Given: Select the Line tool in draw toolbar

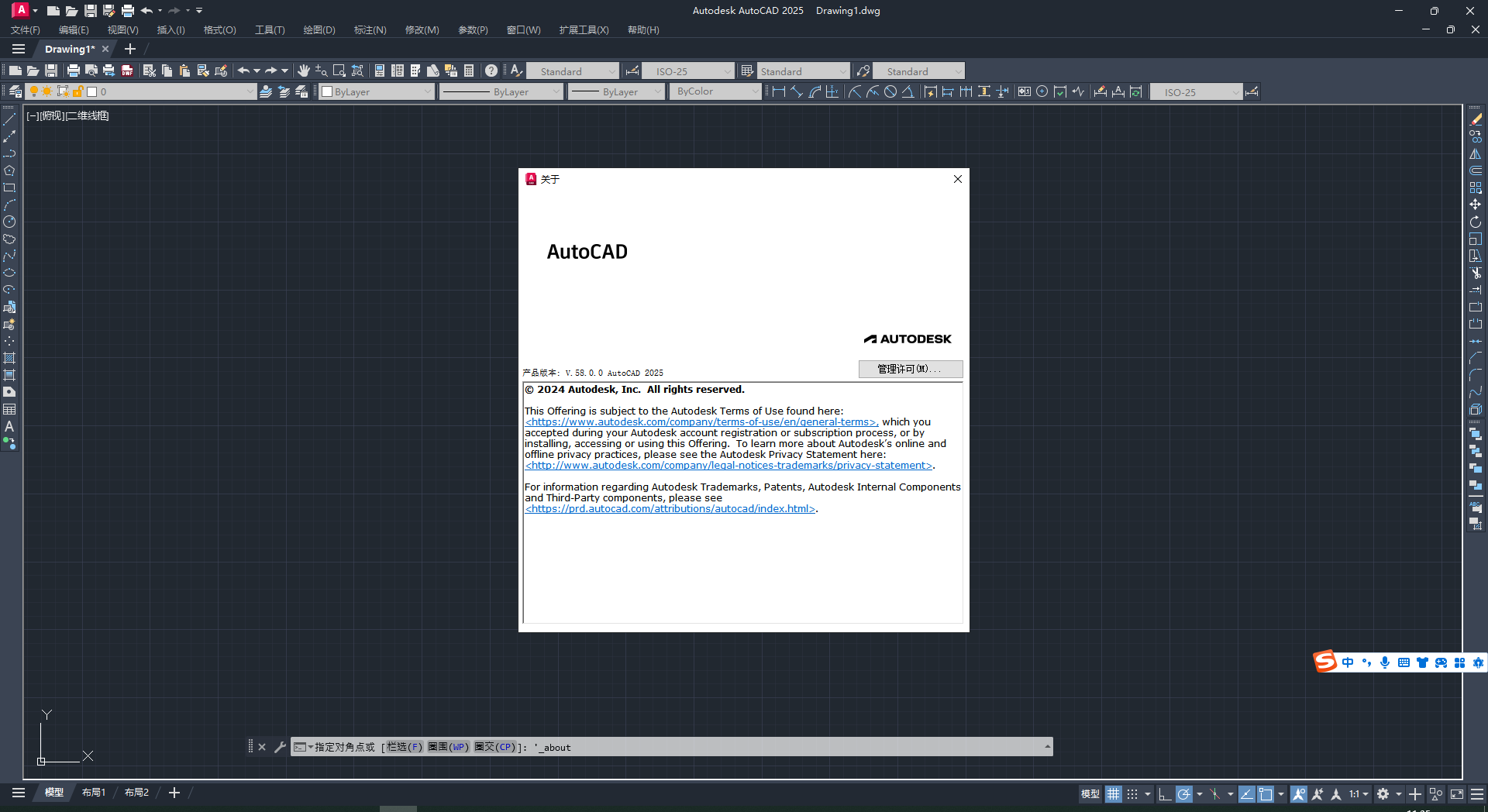Looking at the screenshot, I should (x=9, y=119).
